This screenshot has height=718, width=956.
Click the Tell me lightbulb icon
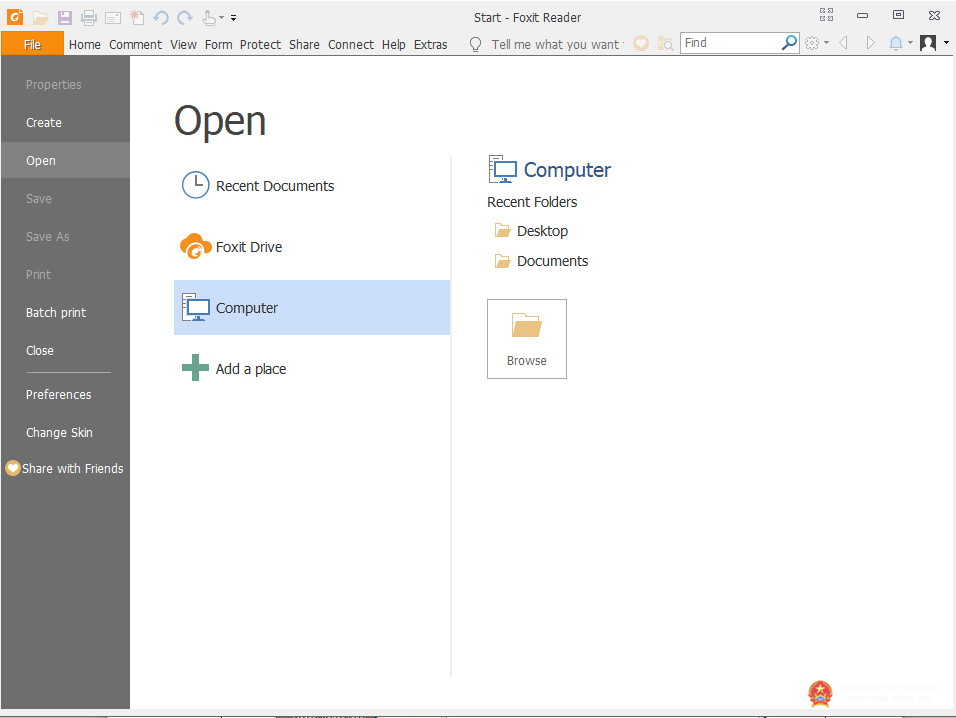coord(476,44)
